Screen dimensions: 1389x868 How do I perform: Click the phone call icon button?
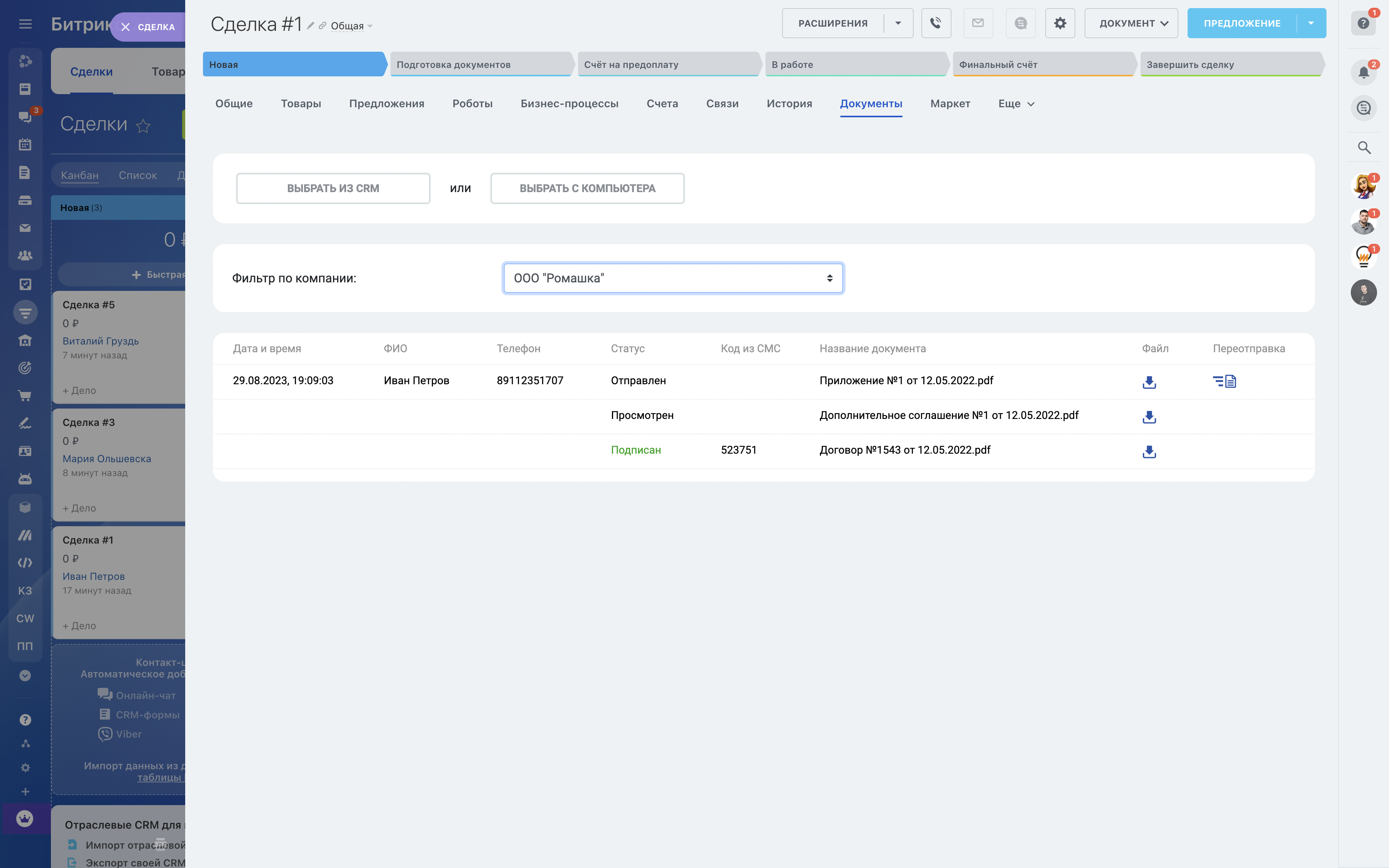936,23
